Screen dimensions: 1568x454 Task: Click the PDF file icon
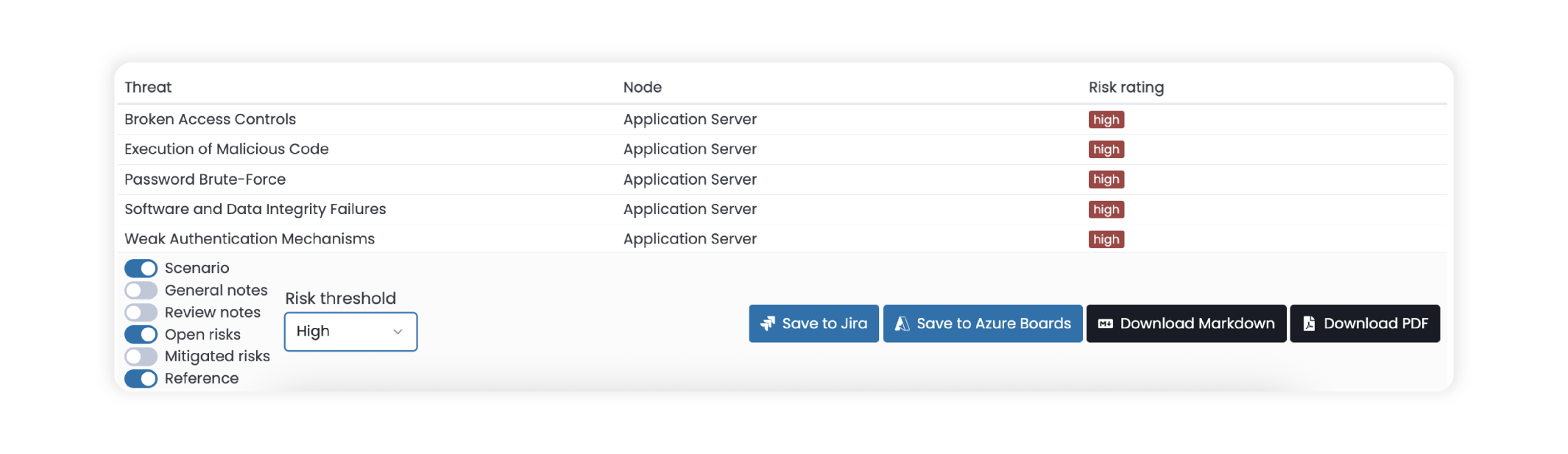tap(1309, 324)
